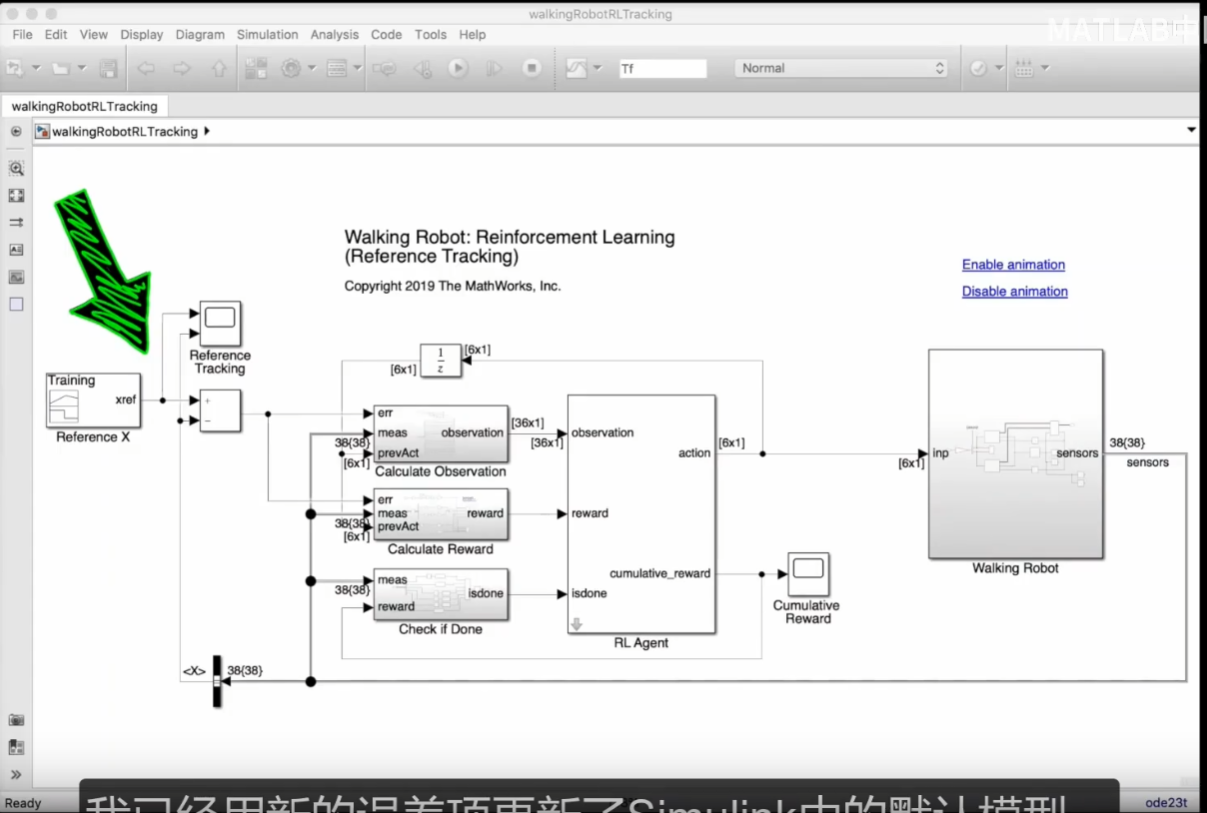The image size is (1207, 813).
Task: Click the Step Back simulation icon
Action: pyautogui.click(x=422, y=68)
